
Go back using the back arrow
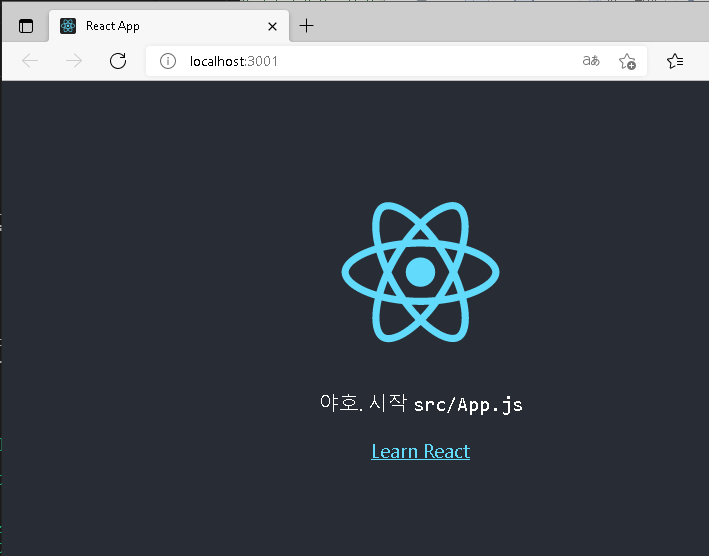click(30, 61)
